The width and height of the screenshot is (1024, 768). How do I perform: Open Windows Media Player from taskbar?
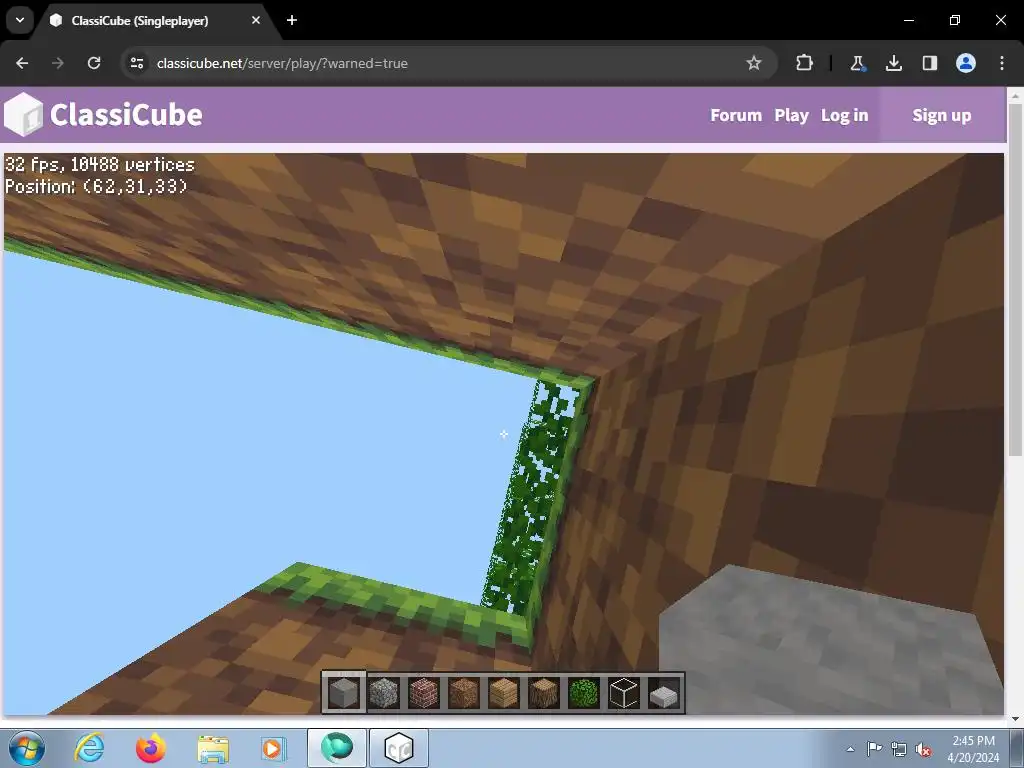click(272, 748)
